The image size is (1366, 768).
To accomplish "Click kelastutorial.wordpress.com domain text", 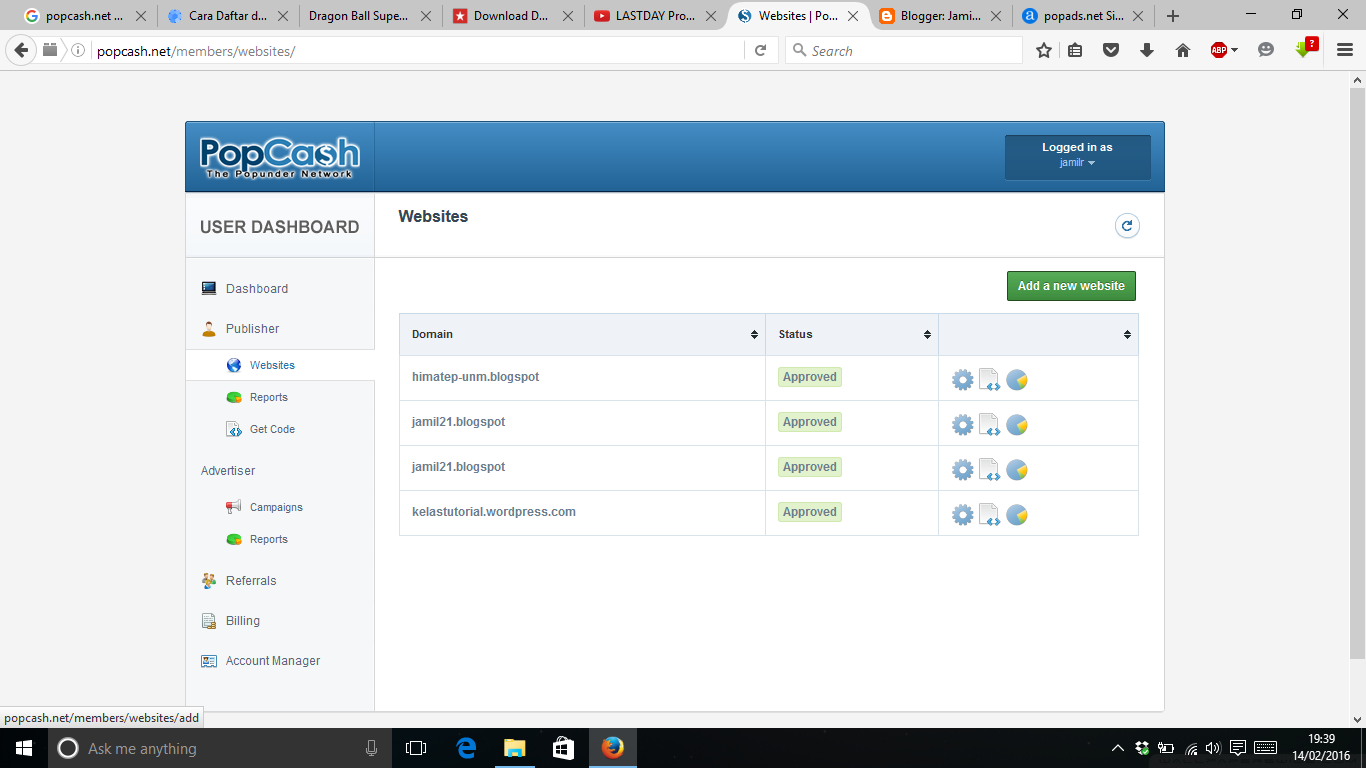I will (494, 512).
